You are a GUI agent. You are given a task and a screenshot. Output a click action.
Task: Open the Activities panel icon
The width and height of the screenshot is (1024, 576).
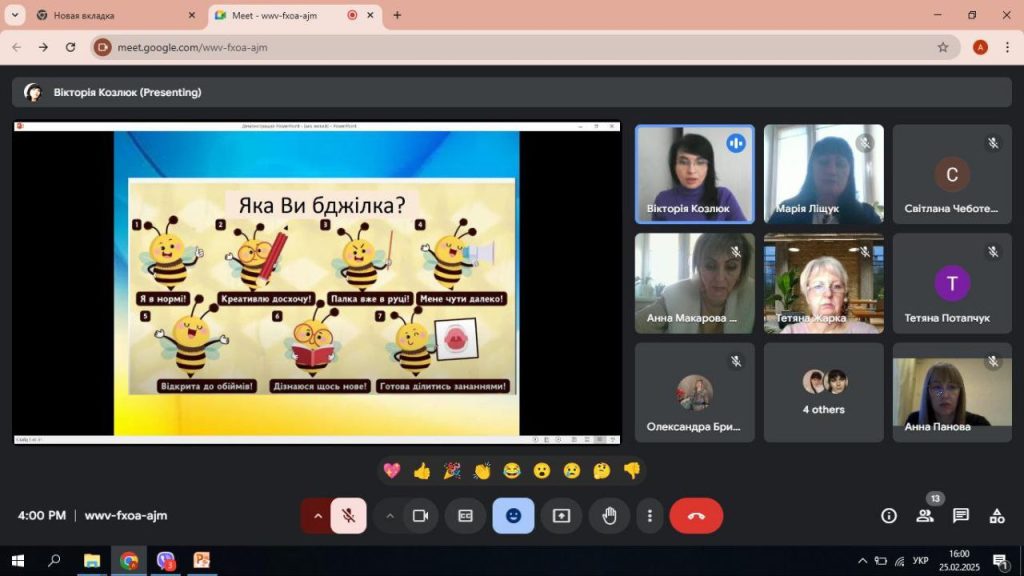[996, 516]
